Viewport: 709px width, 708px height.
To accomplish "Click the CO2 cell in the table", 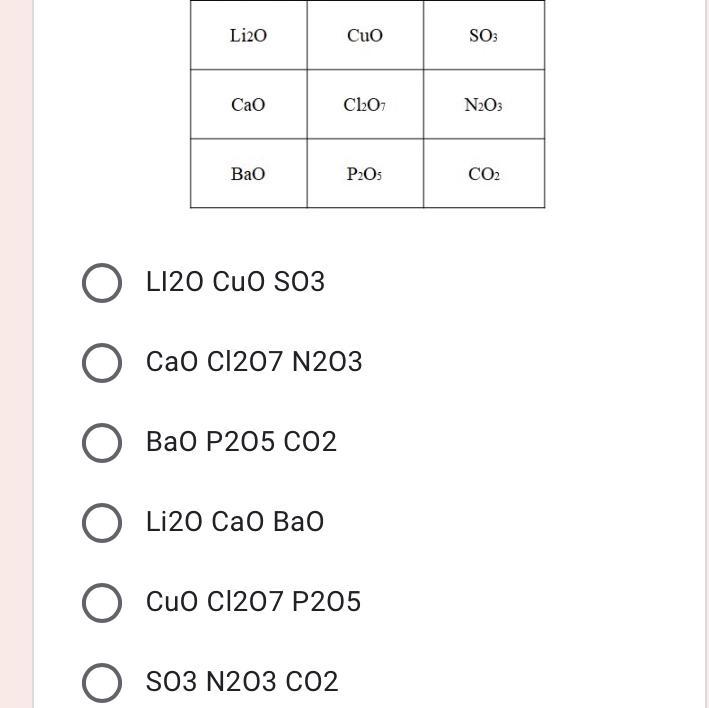I will (x=483, y=174).
